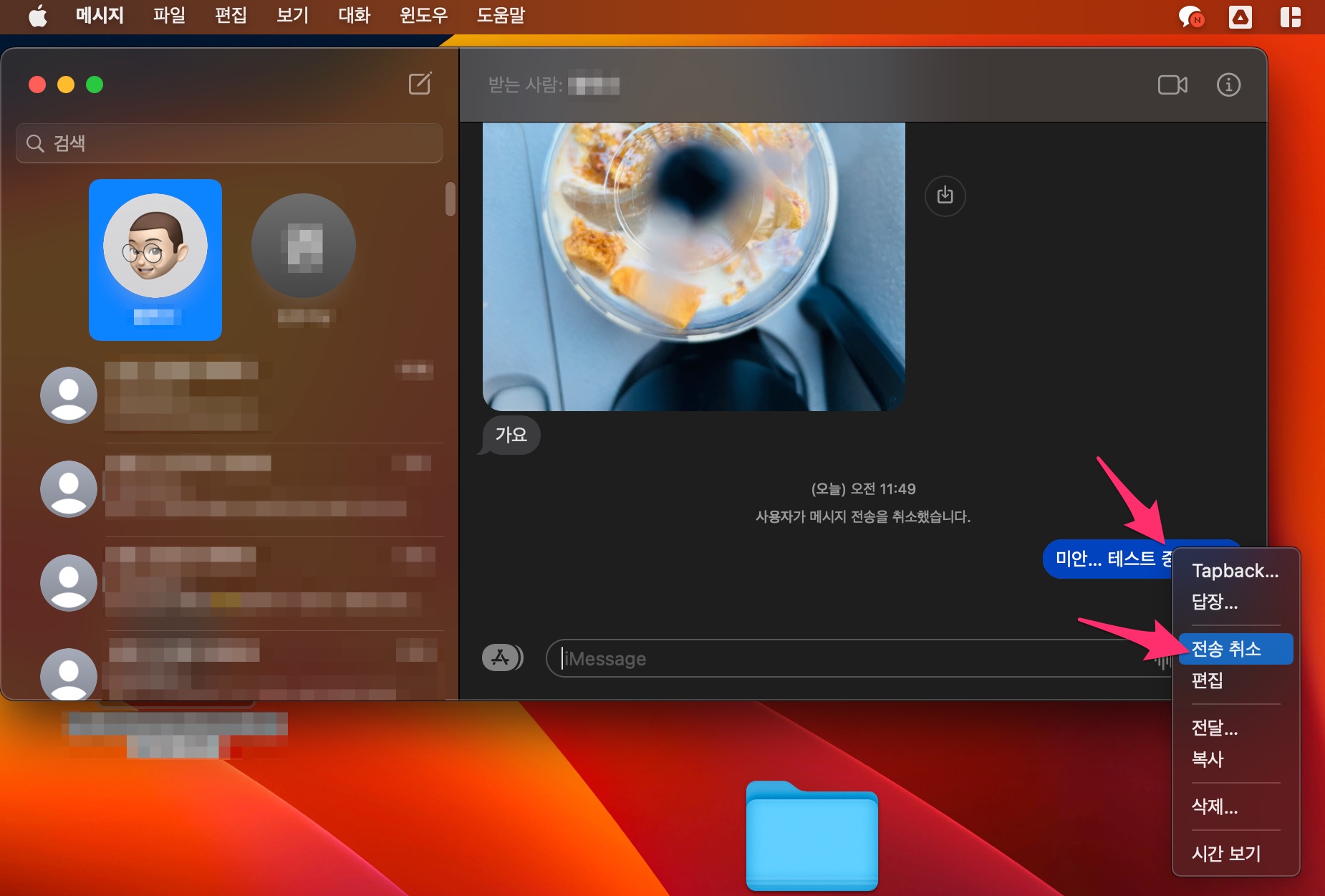
Task: Click the 오전 11:49 timestamp
Action: click(x=863, y=488)
